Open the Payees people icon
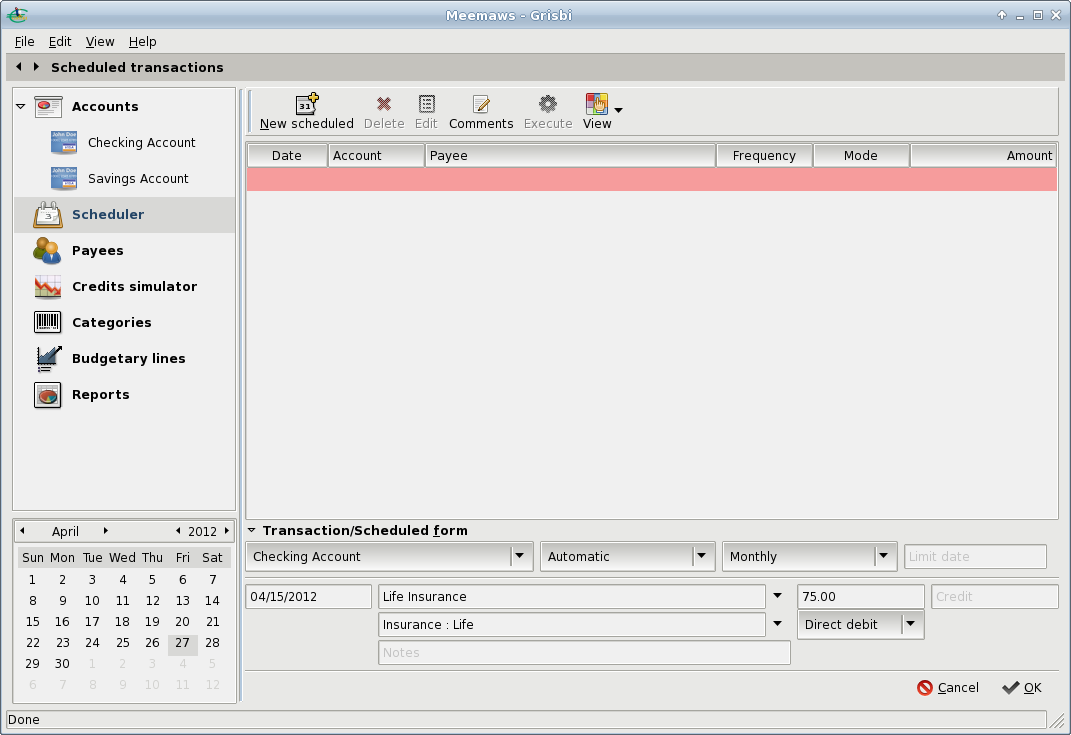 tap(47, 251)
